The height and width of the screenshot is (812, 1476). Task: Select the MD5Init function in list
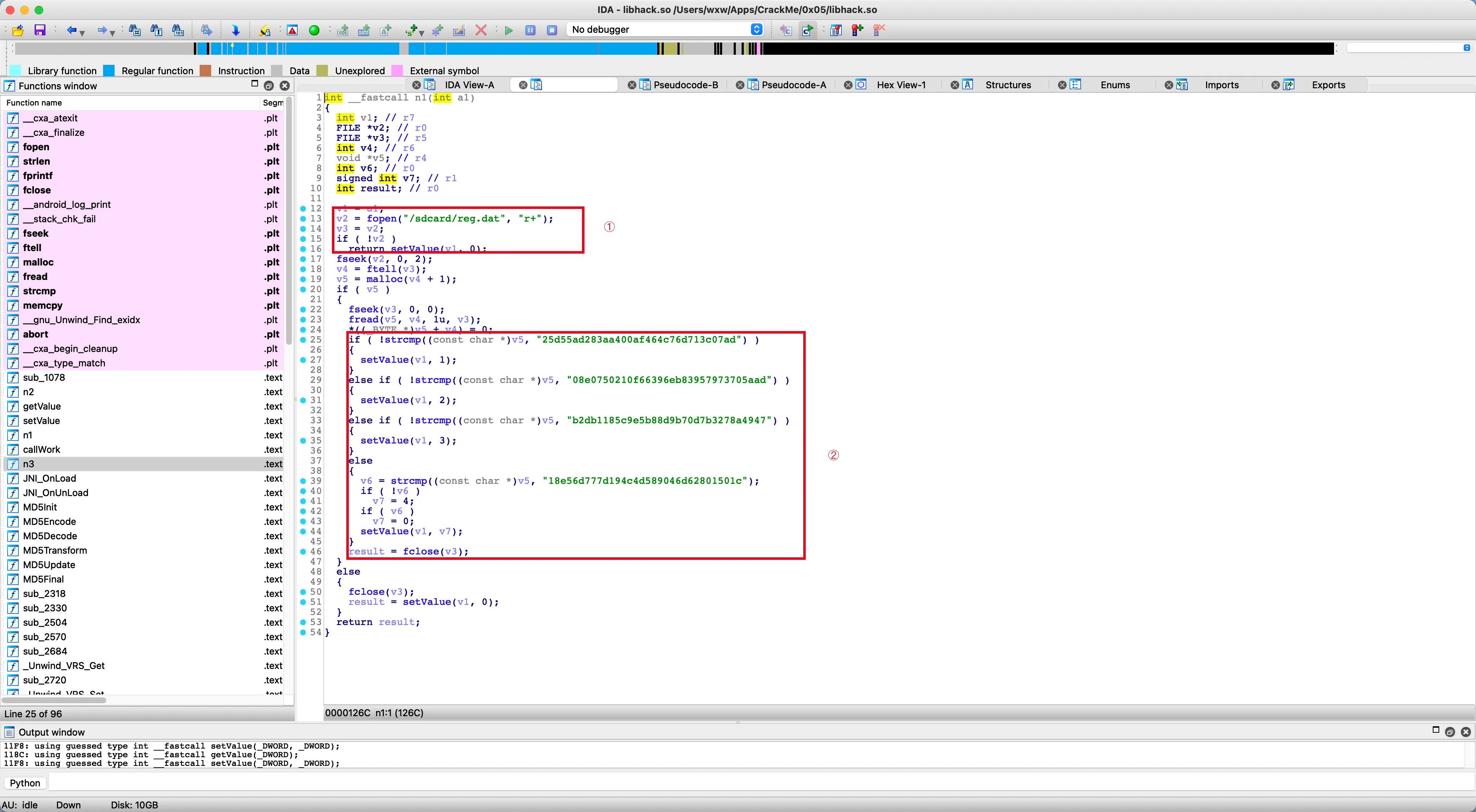coord(40,507)
